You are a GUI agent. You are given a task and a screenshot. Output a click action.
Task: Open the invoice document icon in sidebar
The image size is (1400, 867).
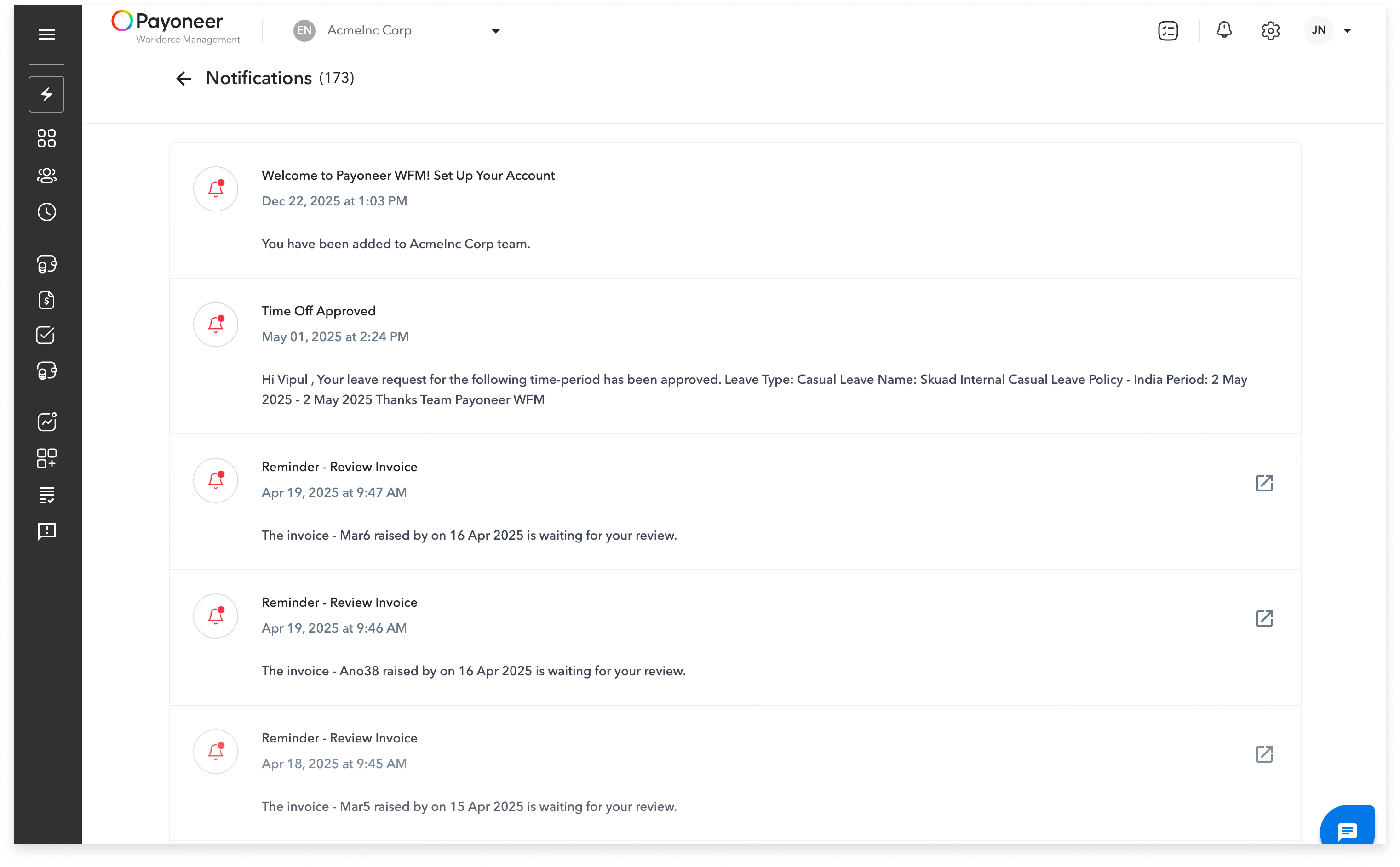[46, 300]
